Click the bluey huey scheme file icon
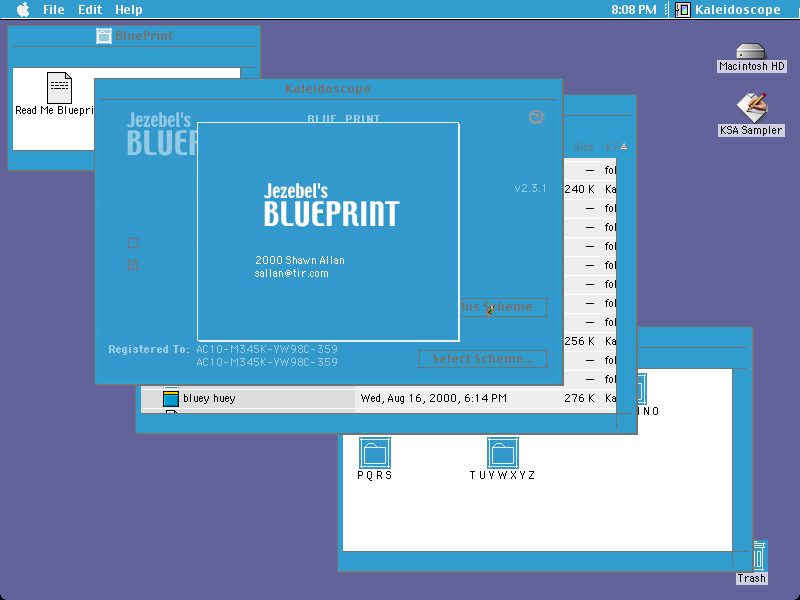The height and width of the screenshot is (600, 800). pyautogui.click(x=170, y=398)
